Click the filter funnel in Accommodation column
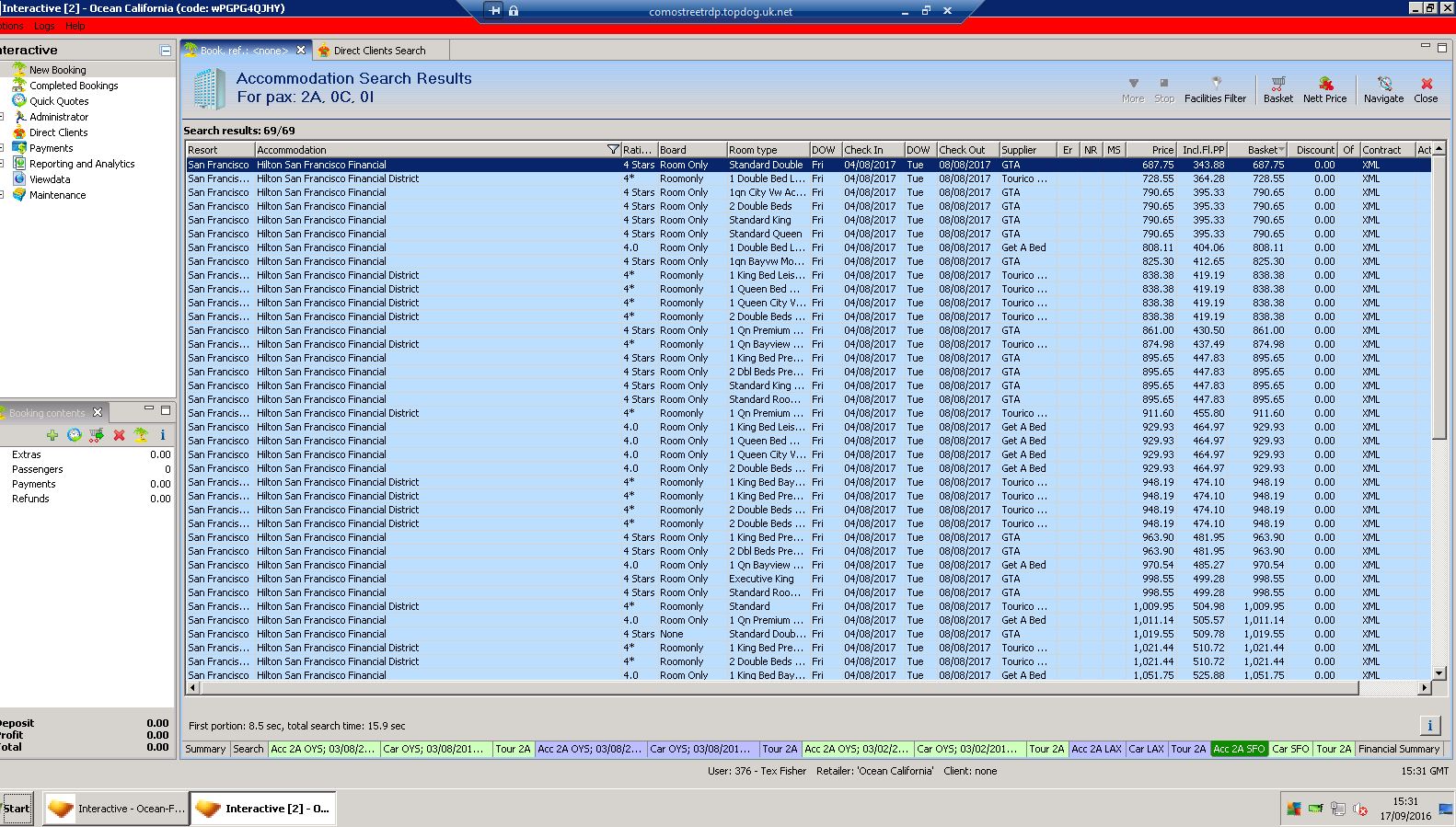This screenshot has height=827, width=1456. [x=613, y=150]
